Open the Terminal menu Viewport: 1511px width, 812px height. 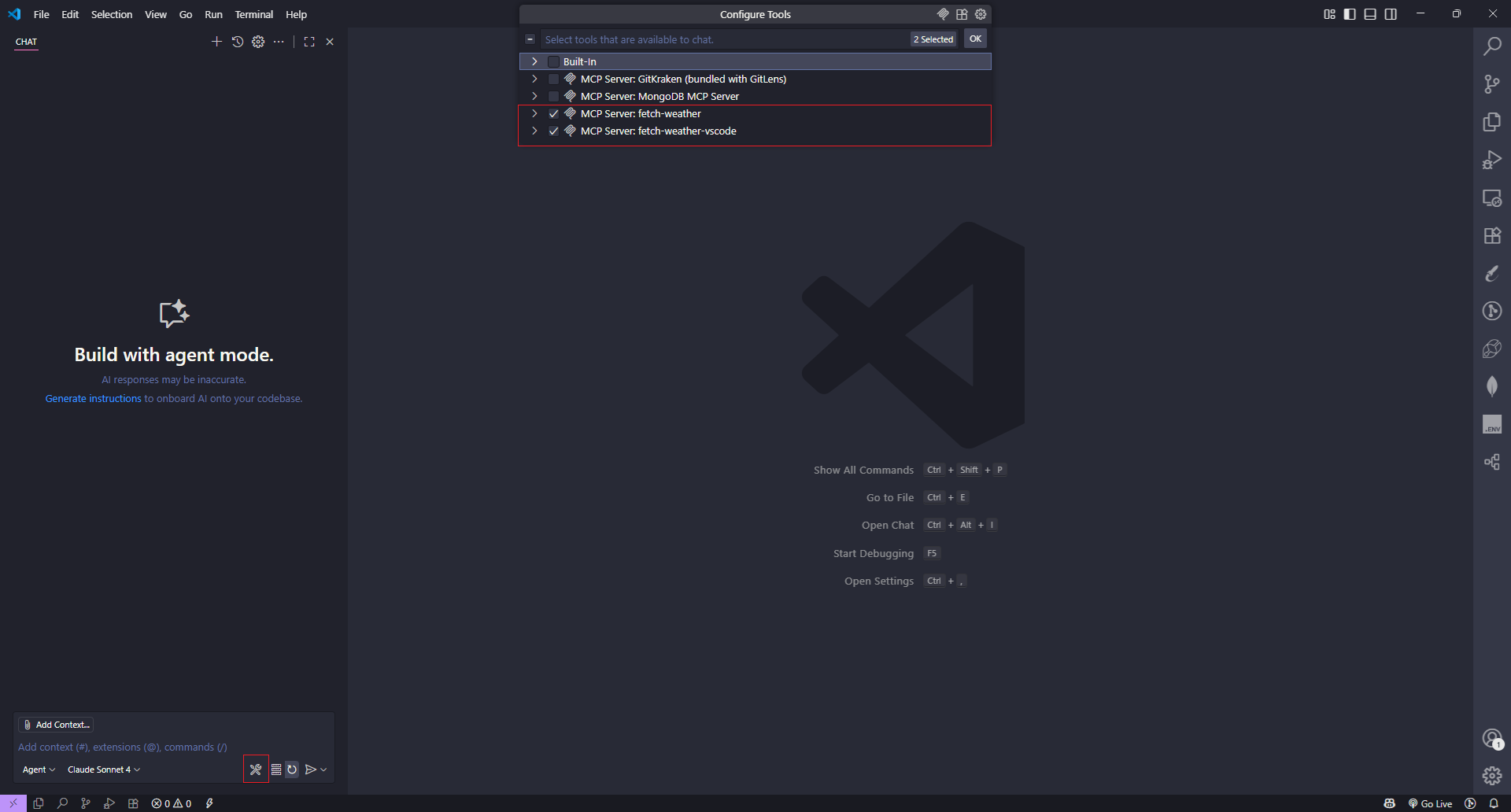[x=254, y=14]
